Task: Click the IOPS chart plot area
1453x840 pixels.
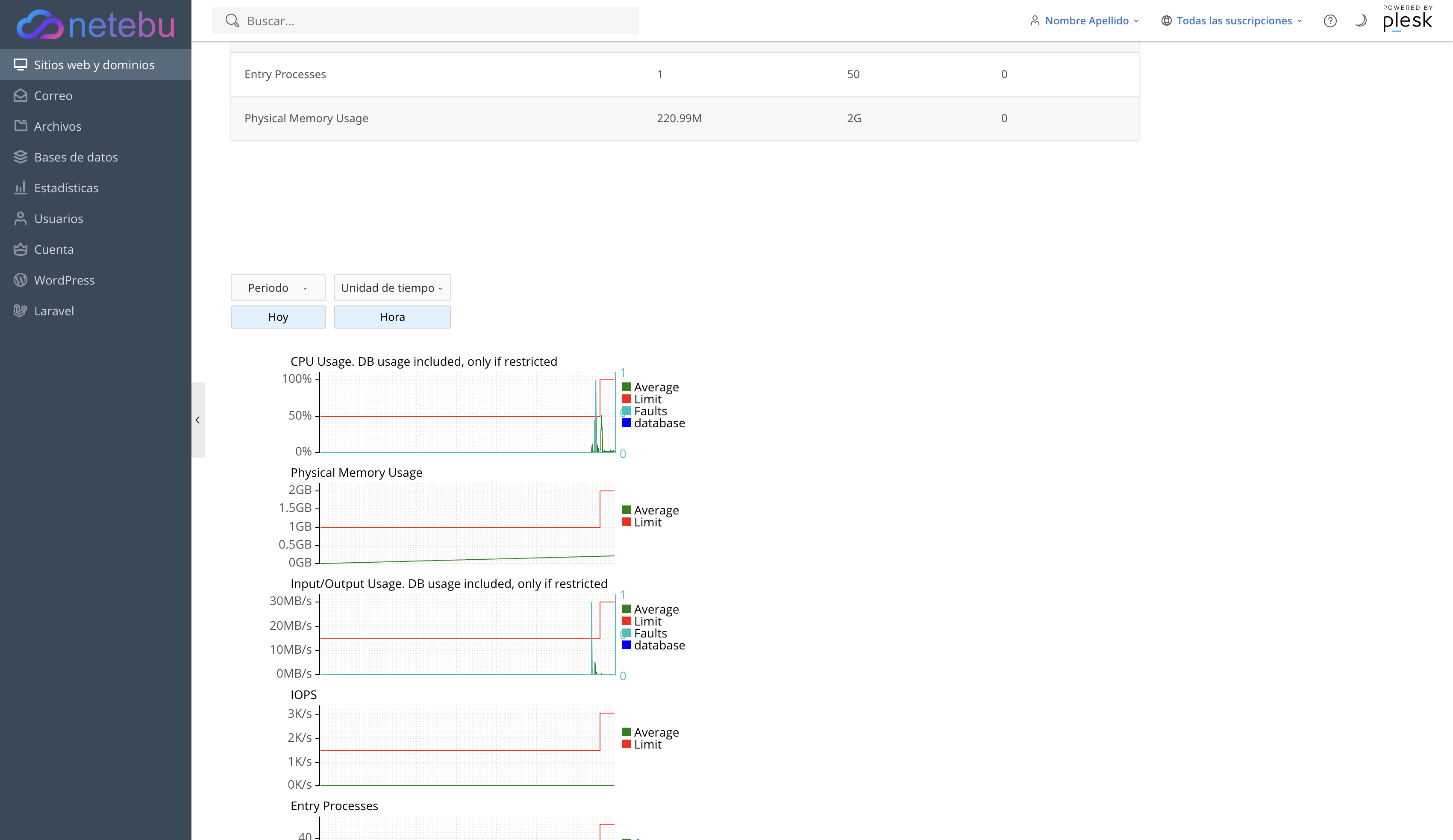Action: pyautogui.click(x=467, y=746)
